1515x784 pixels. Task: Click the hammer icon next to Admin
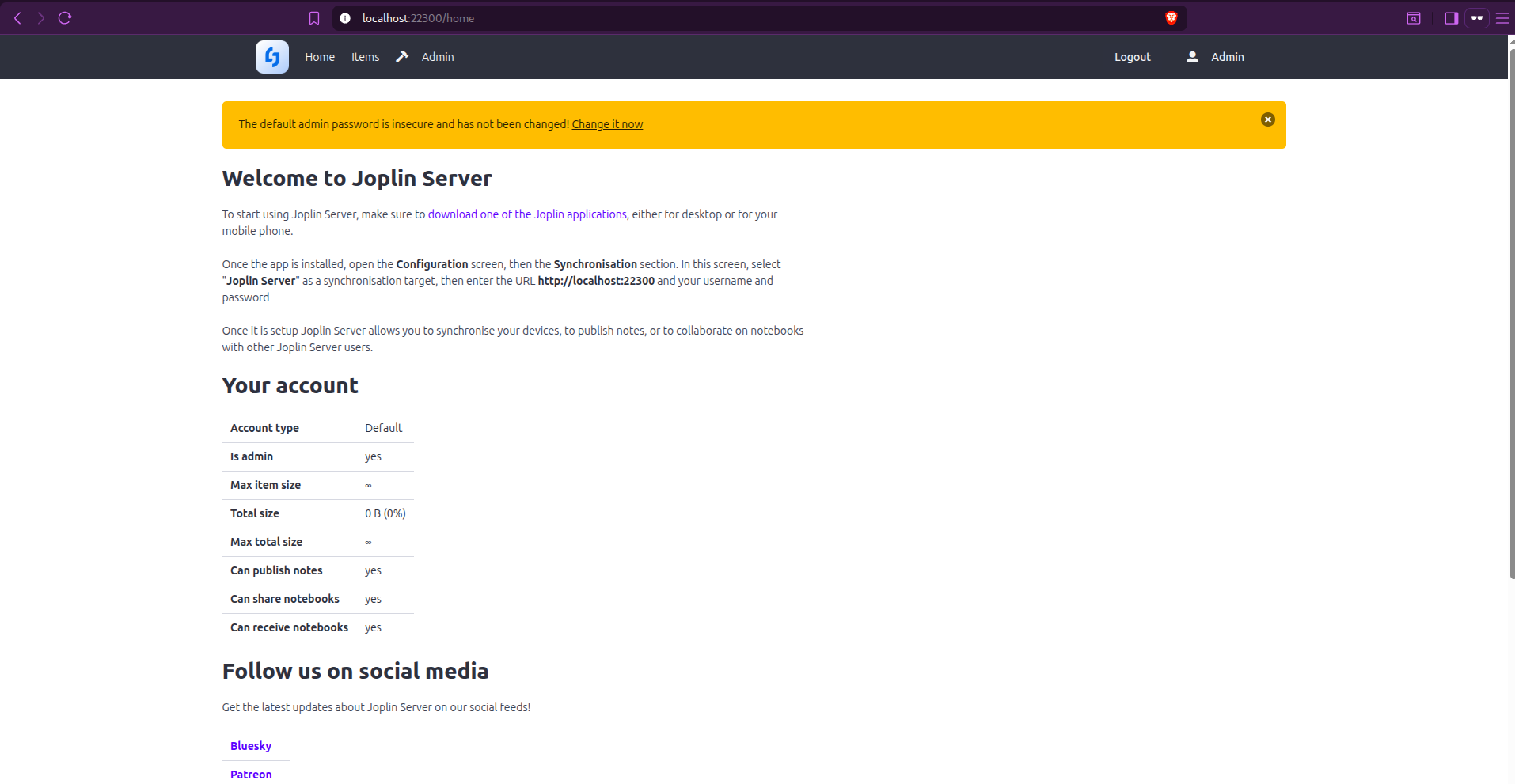coord(402,57)
